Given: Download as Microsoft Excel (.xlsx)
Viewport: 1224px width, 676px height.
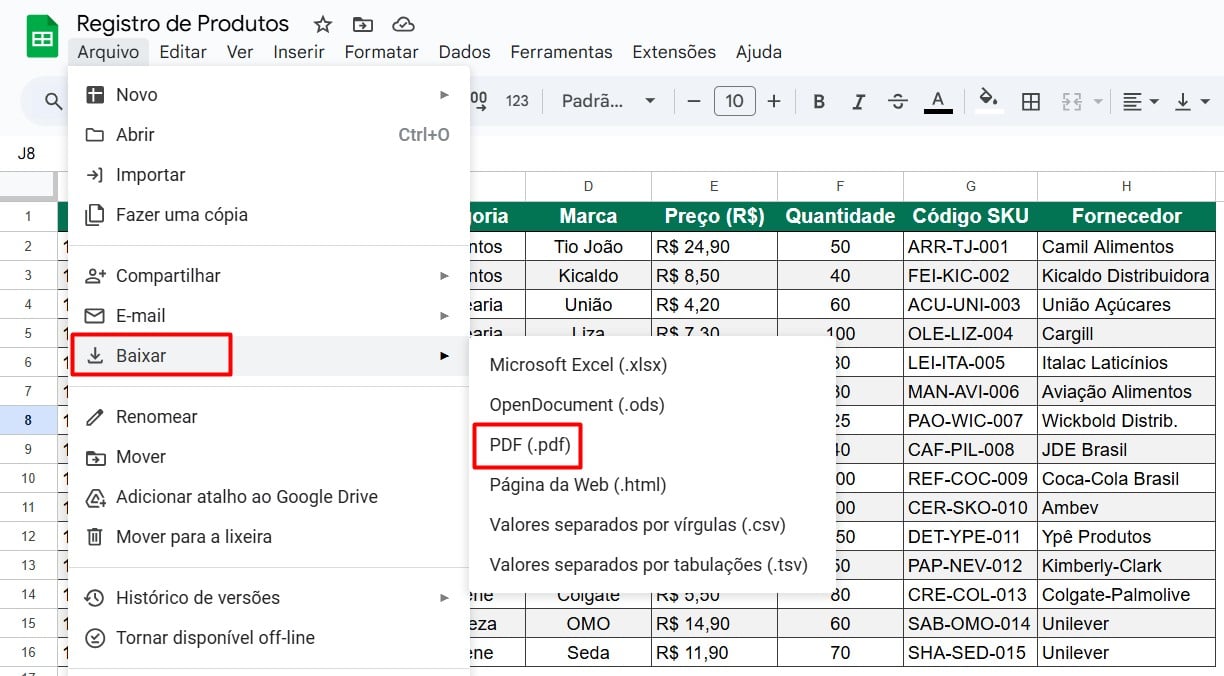Looking at the screenshot, I should 652,365.
